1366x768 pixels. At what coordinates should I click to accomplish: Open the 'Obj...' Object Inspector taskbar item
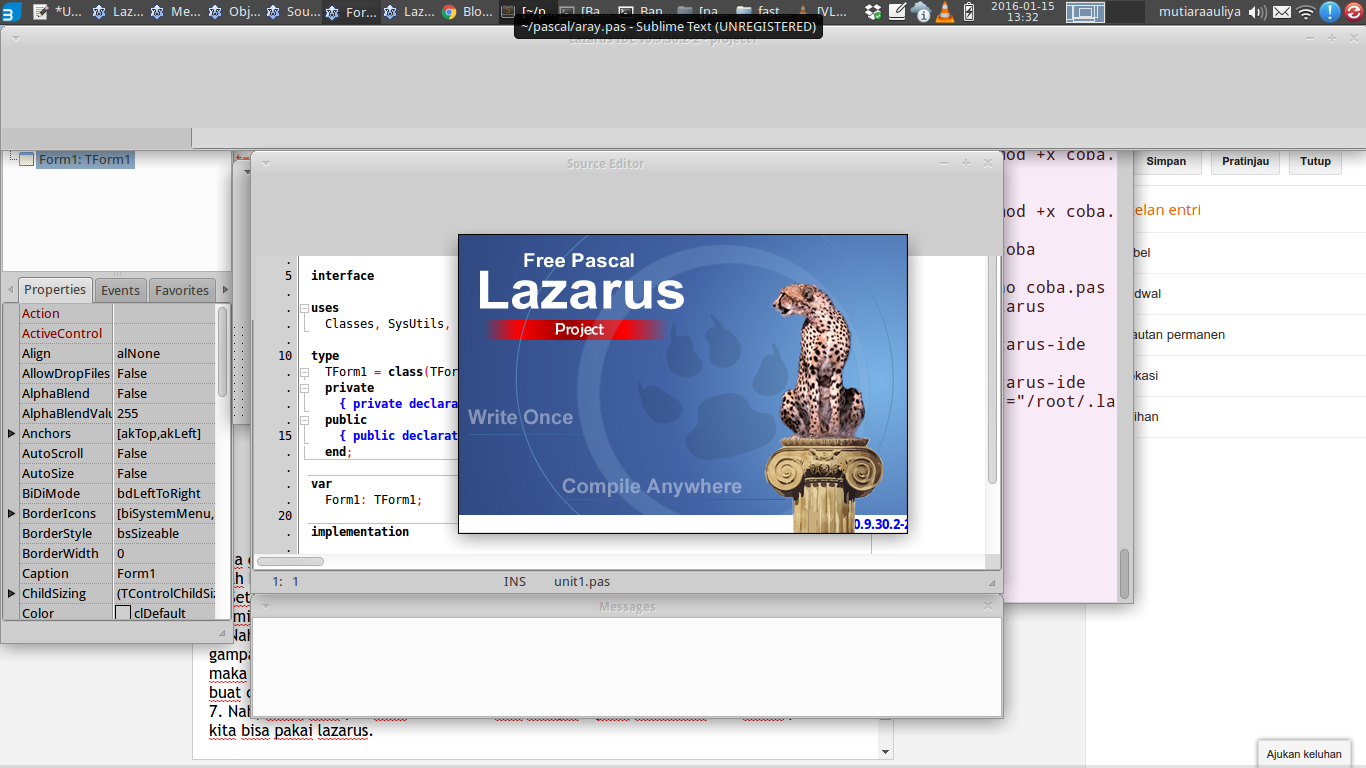[x=236, y=12]
